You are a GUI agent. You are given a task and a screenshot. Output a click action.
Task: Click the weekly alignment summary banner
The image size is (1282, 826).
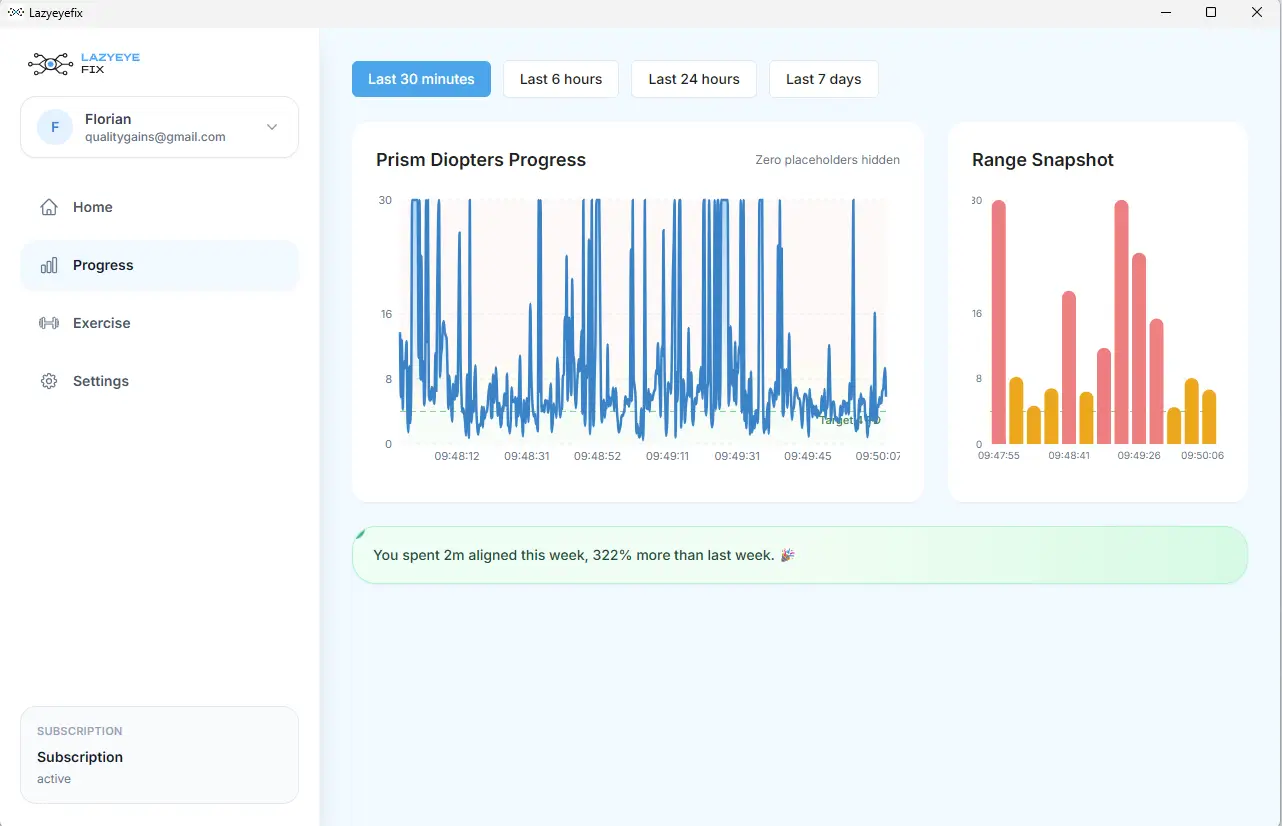point(800,555)
